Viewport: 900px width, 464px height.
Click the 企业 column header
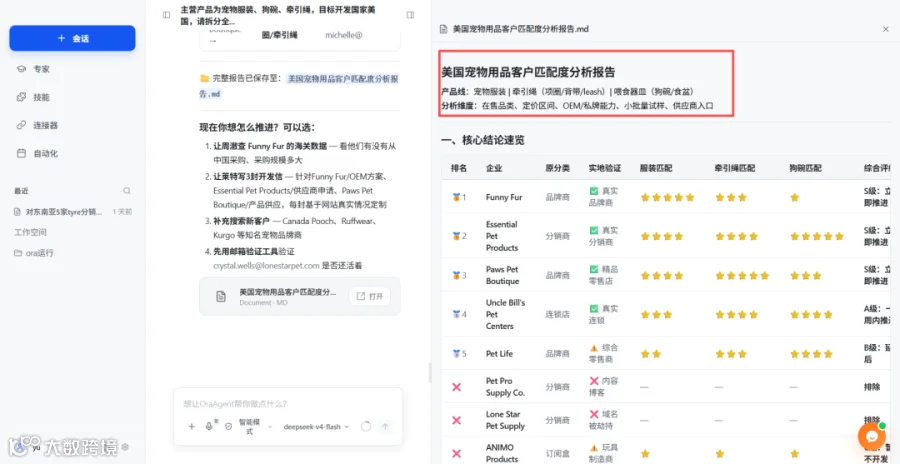click(x=494, y=168)
